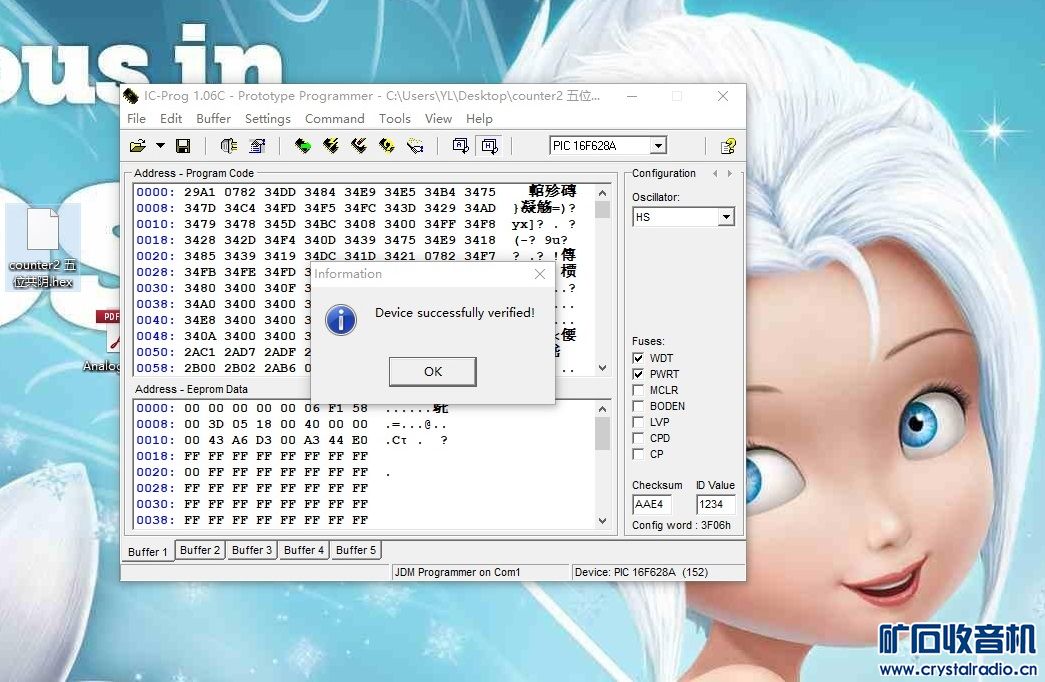Screen dimensions: 1045x682
Task: Enable the MCLR fuse checkbox
Action: point(638,390)
